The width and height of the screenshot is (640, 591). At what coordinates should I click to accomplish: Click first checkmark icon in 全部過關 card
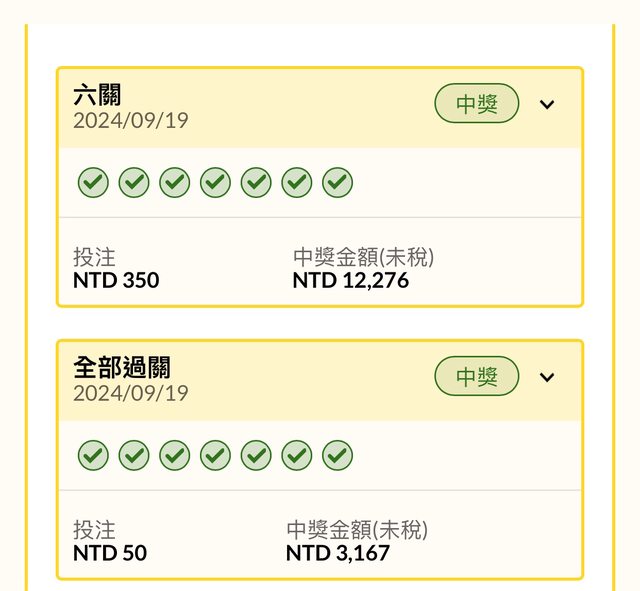(x=93, y=456)
